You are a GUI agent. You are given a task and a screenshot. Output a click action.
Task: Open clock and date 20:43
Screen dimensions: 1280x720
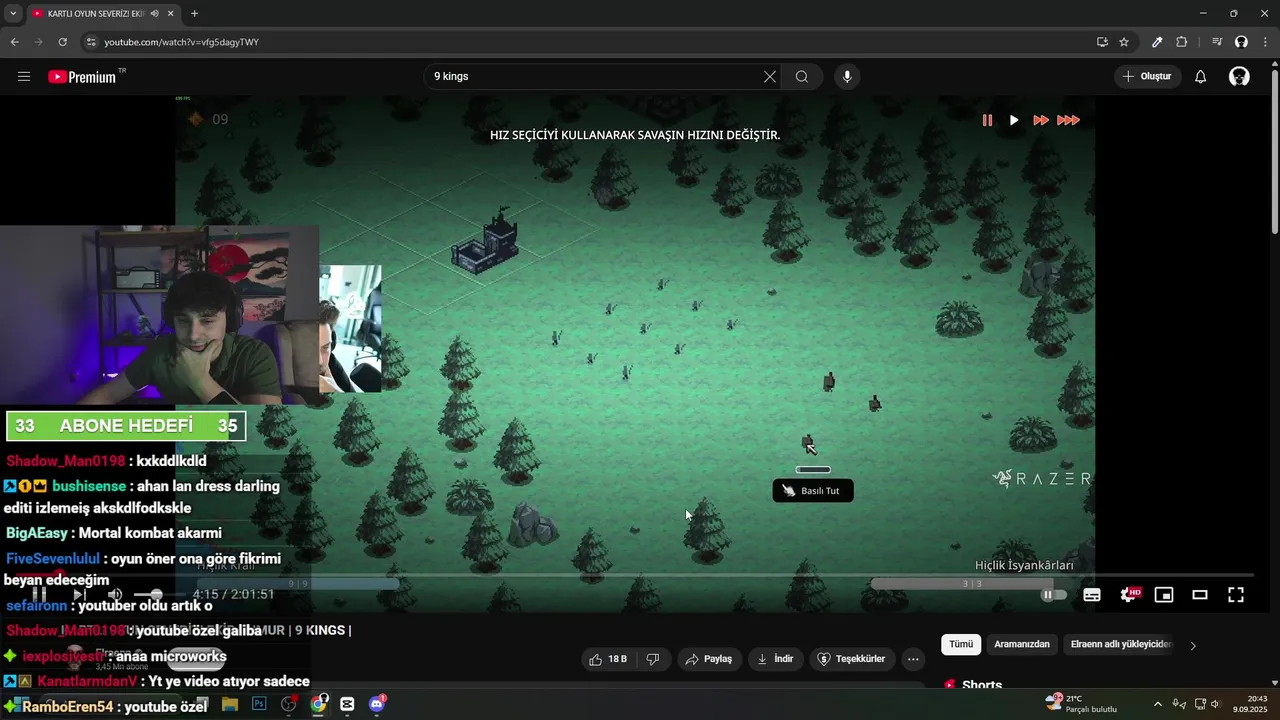1250,704
